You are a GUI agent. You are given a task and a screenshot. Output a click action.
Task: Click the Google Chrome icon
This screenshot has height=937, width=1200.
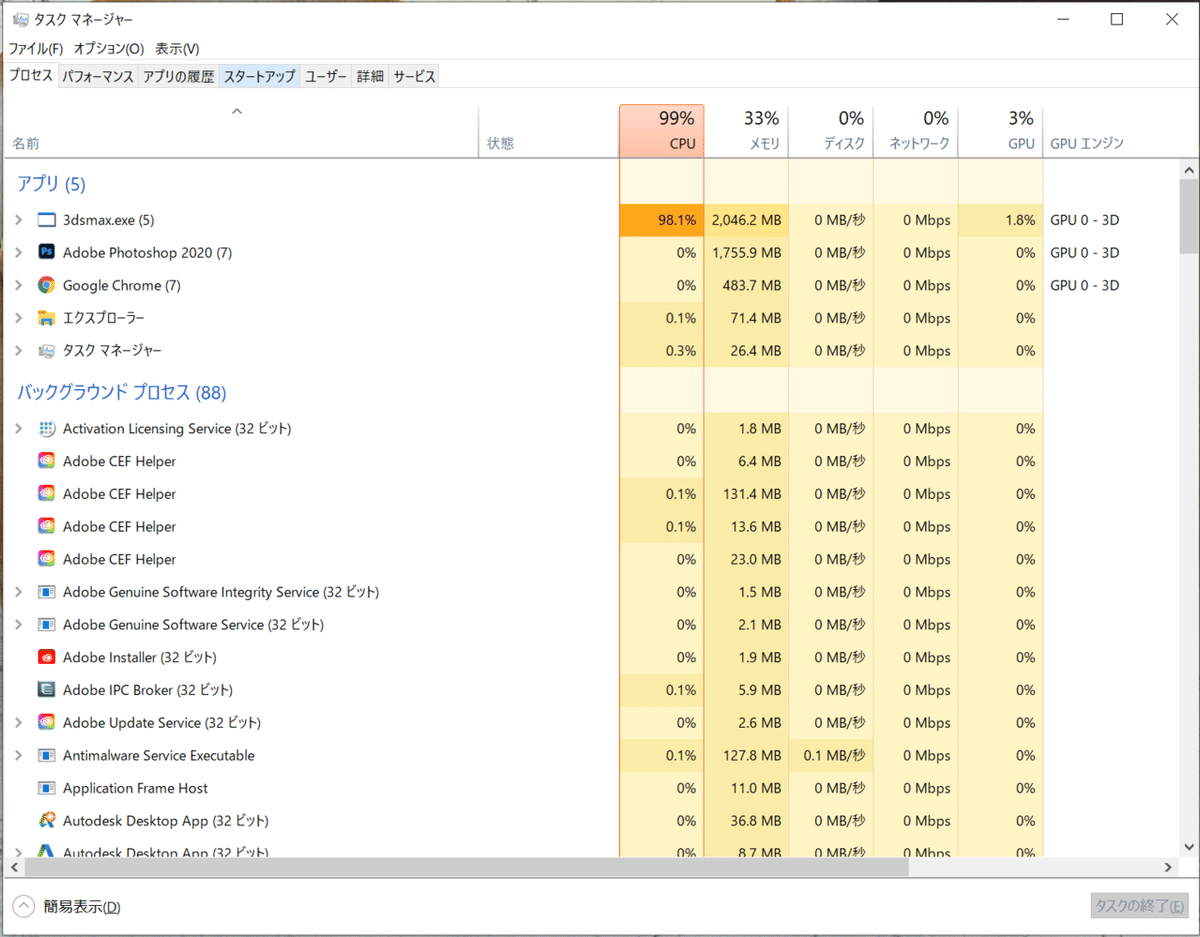coord(46,285)
